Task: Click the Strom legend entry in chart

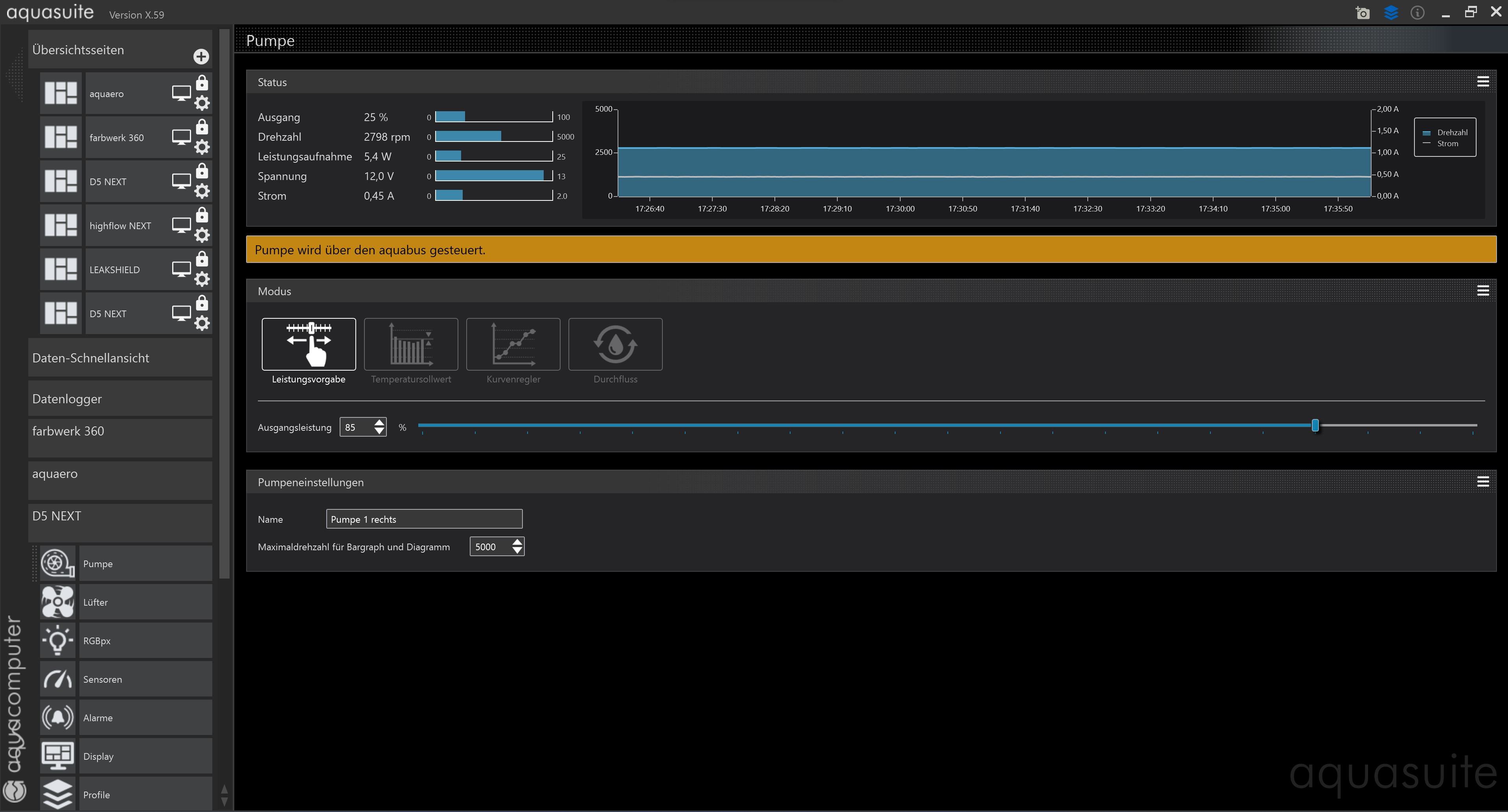Action: (1441, 143)
